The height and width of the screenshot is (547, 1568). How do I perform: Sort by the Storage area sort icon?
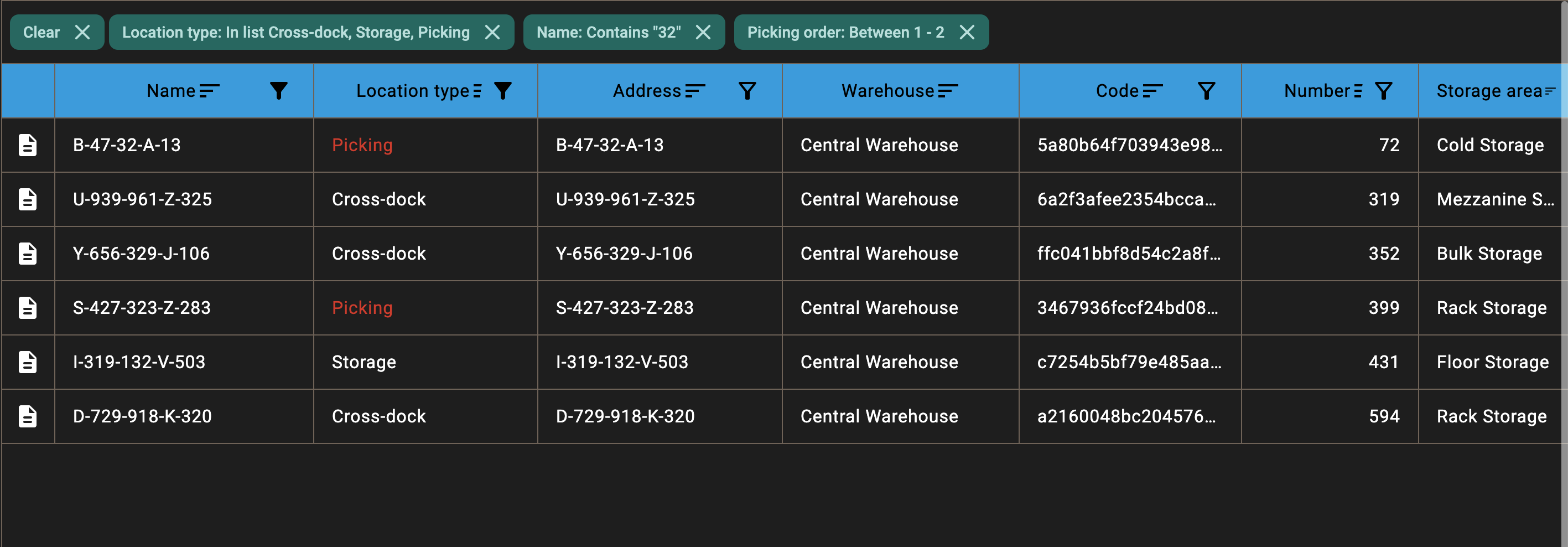point(1550,91)
